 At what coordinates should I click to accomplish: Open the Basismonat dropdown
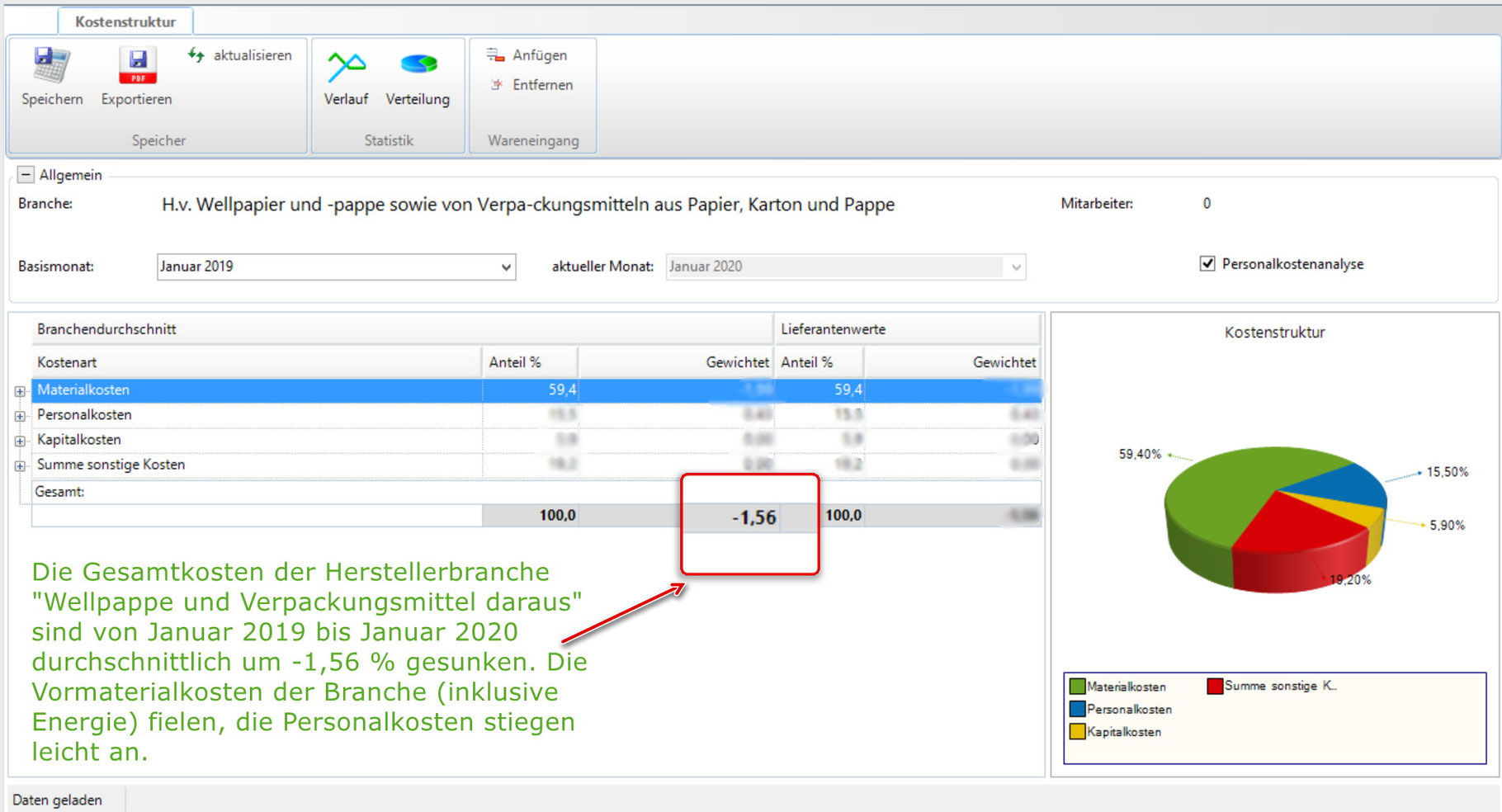tap(505, 267)
